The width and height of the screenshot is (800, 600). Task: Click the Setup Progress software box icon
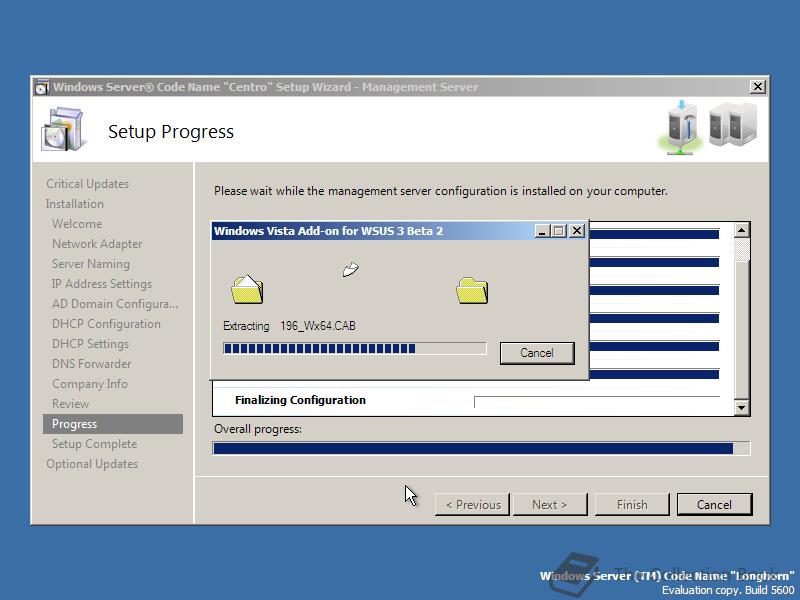62,129
